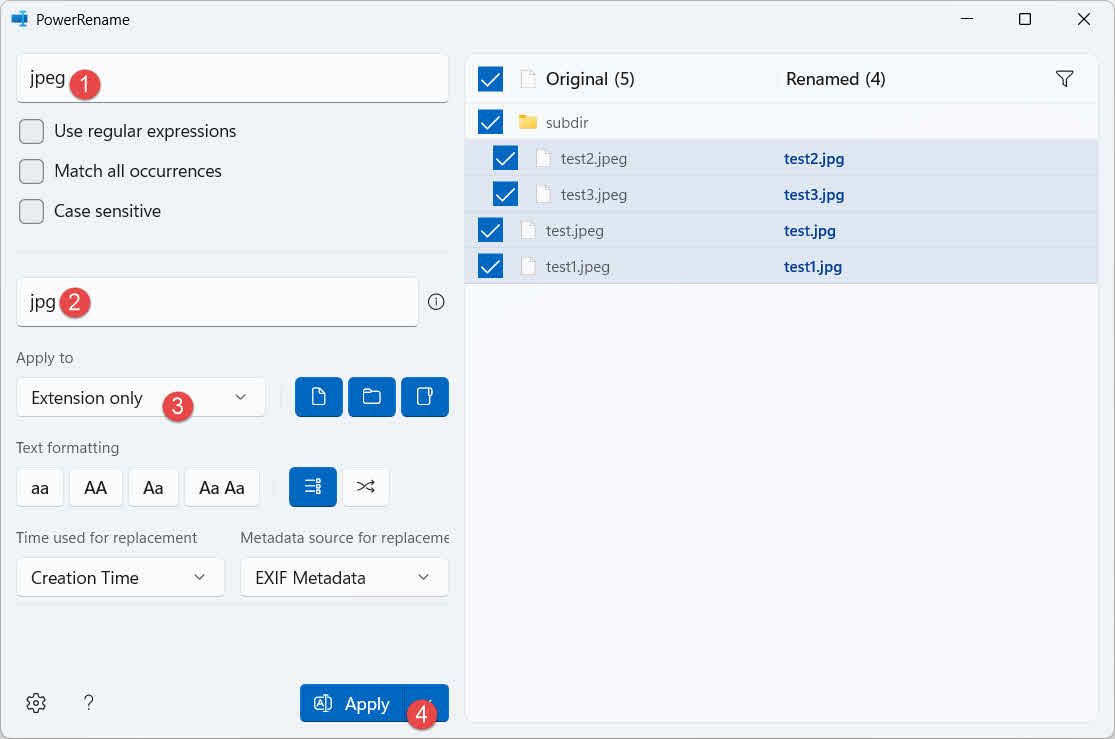Viewport: 1115px width, 739px height.
Task: Open the Creation Time dropdown
Action: coord(120,578)
